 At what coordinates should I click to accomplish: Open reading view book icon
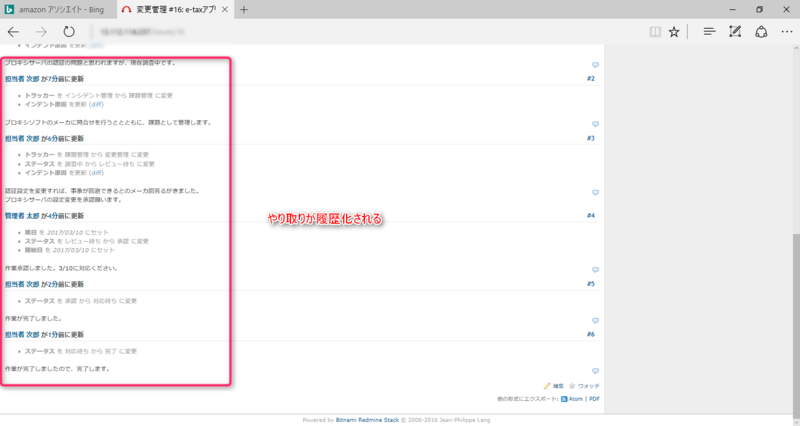click(x=655, y=32)
